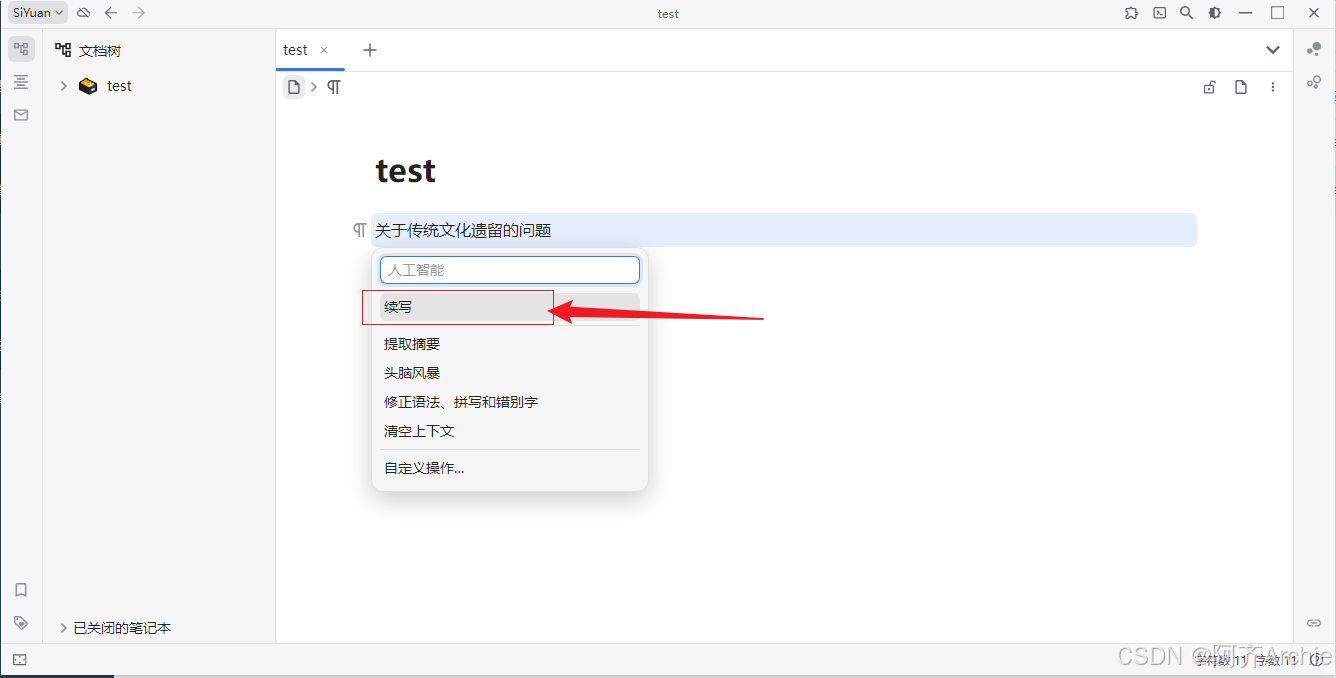
Task: Toggle the document lock (read-only) icon
Action: (x=1209, y=87)
